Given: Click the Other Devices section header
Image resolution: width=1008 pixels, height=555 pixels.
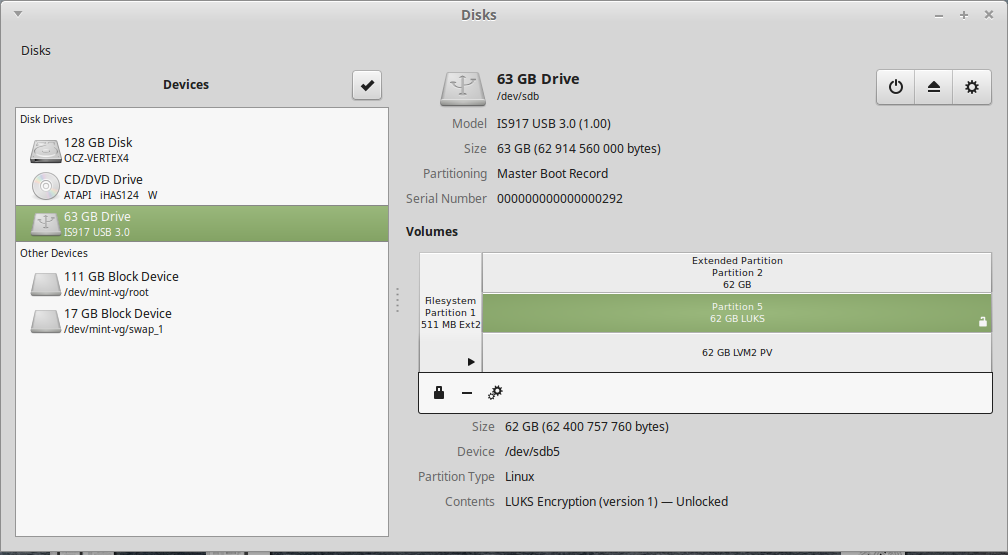Looking at the screenshot, I should click(54, 253).
